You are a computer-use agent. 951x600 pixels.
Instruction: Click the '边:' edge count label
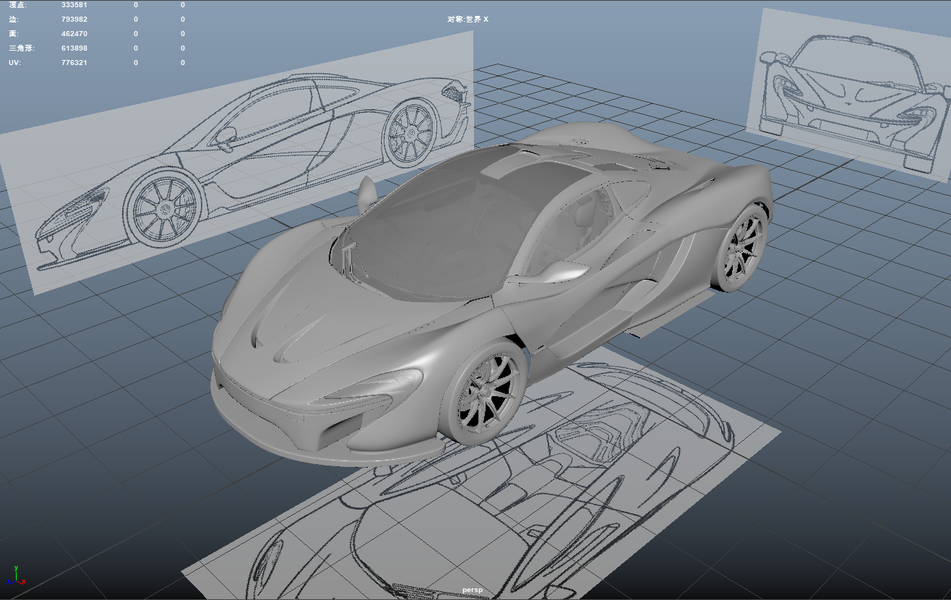tap(13, 19)
